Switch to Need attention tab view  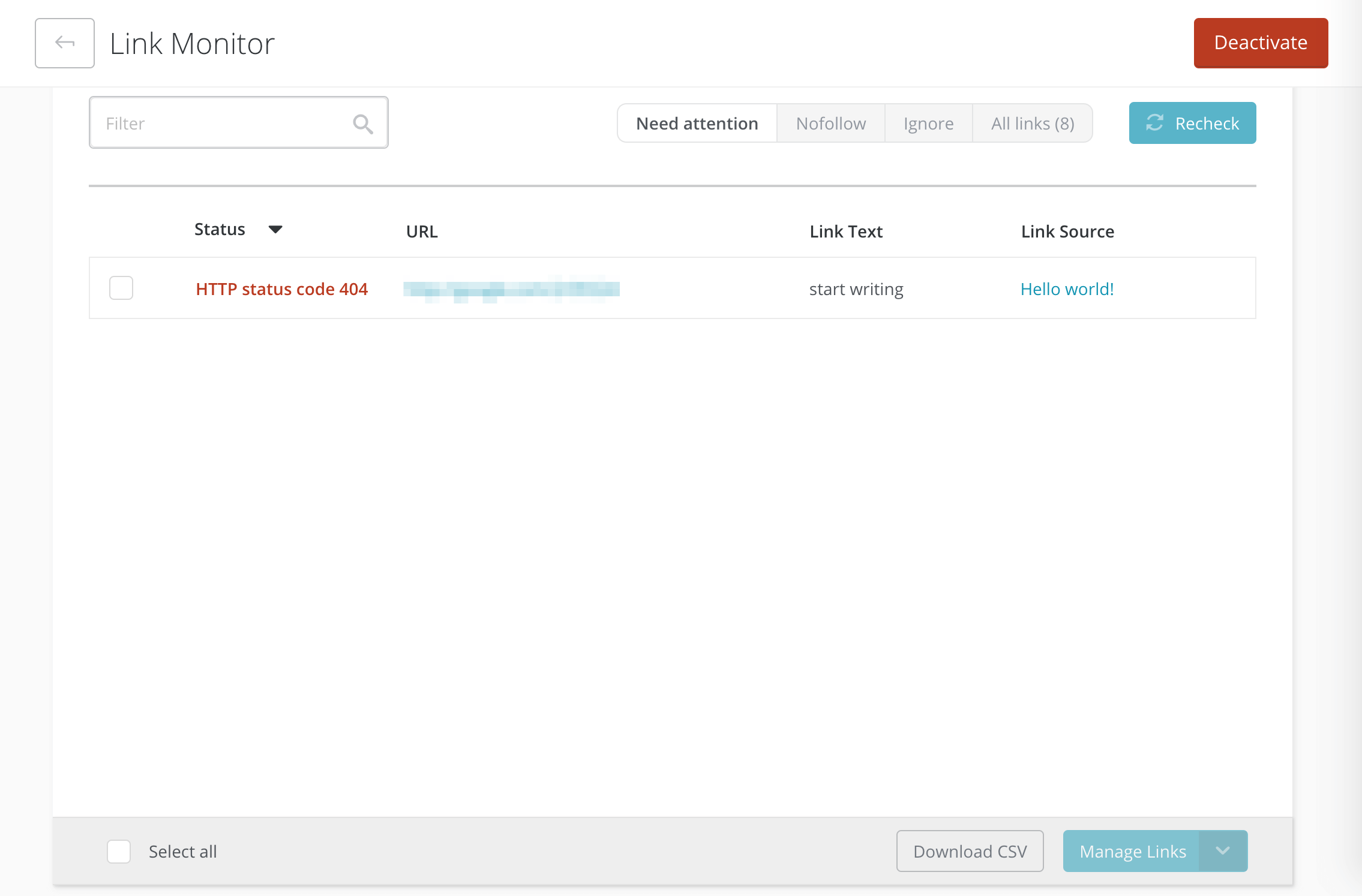[697, 122]
